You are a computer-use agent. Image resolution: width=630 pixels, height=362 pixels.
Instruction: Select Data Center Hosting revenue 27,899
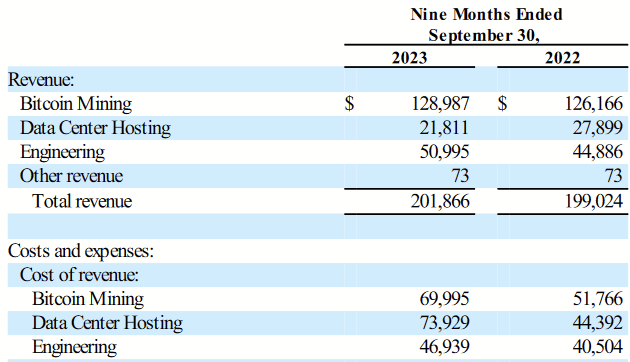[x=597, y=128]
